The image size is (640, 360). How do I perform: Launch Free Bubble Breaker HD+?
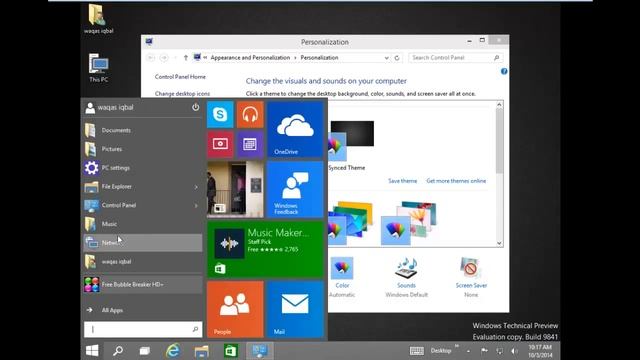coord(143,284)
